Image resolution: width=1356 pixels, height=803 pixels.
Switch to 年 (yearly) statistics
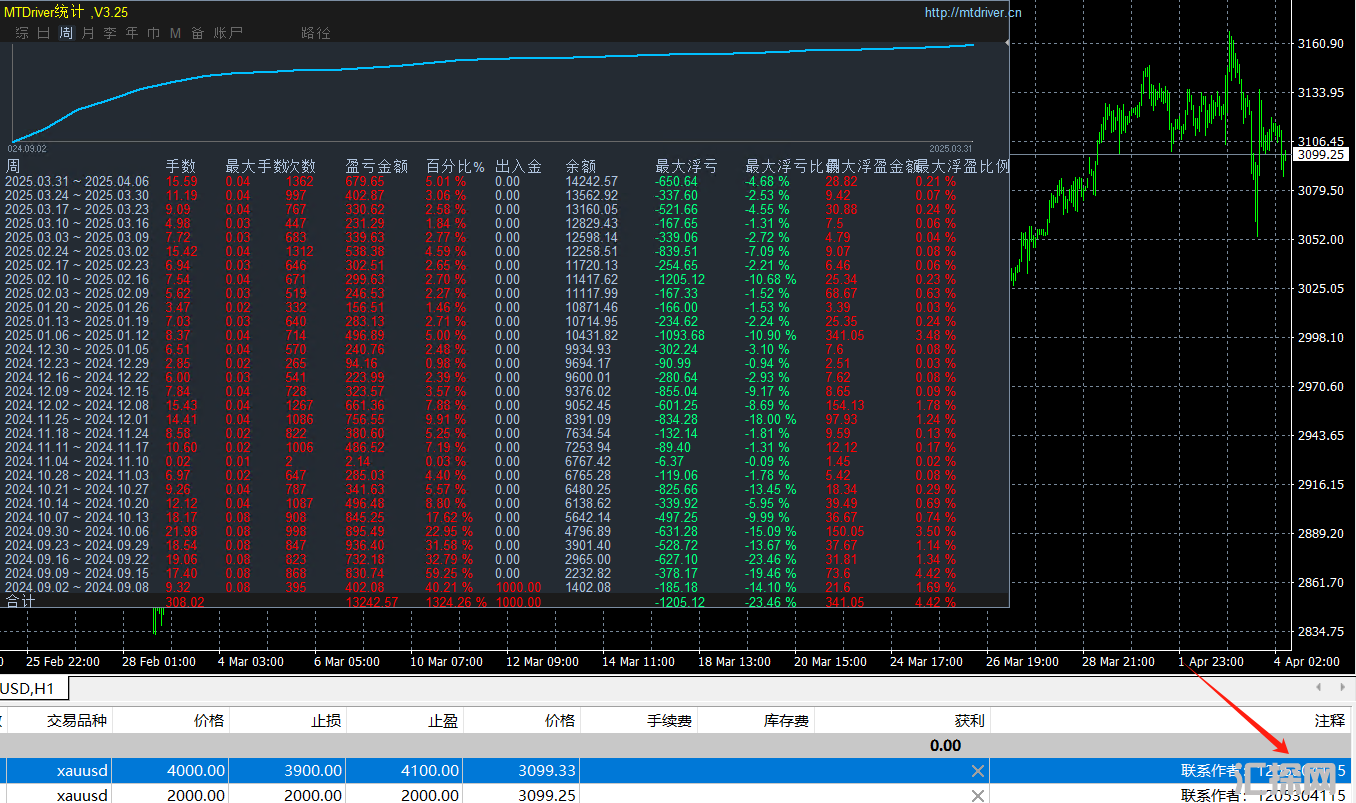pos(132,33)
